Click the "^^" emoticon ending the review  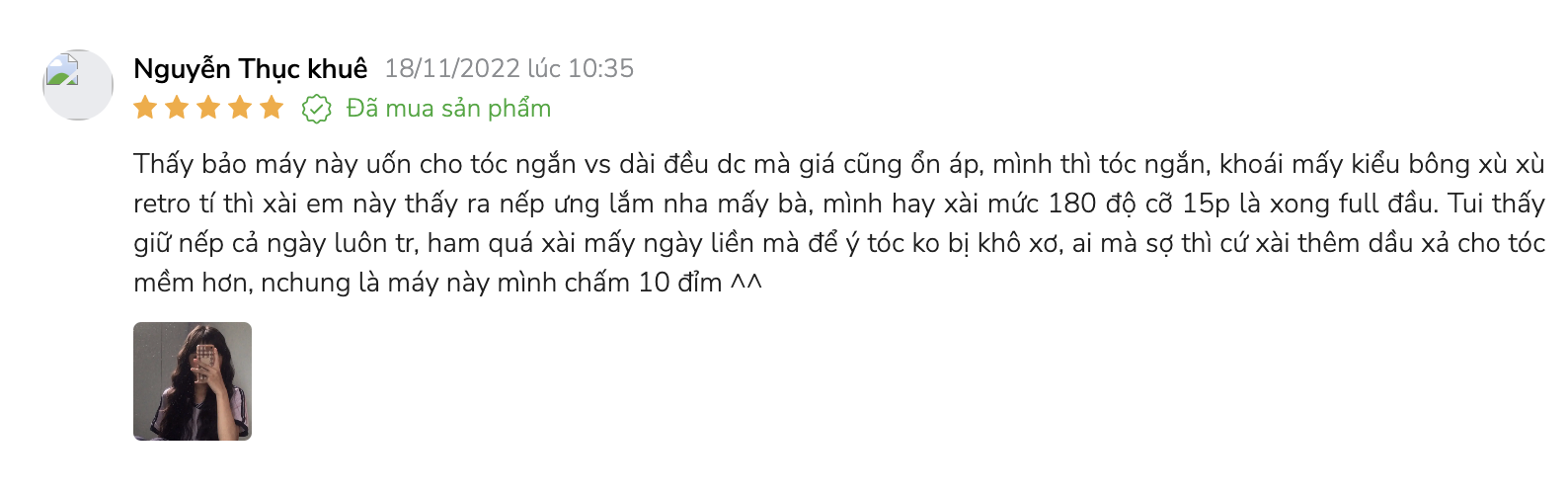point(746,283)
